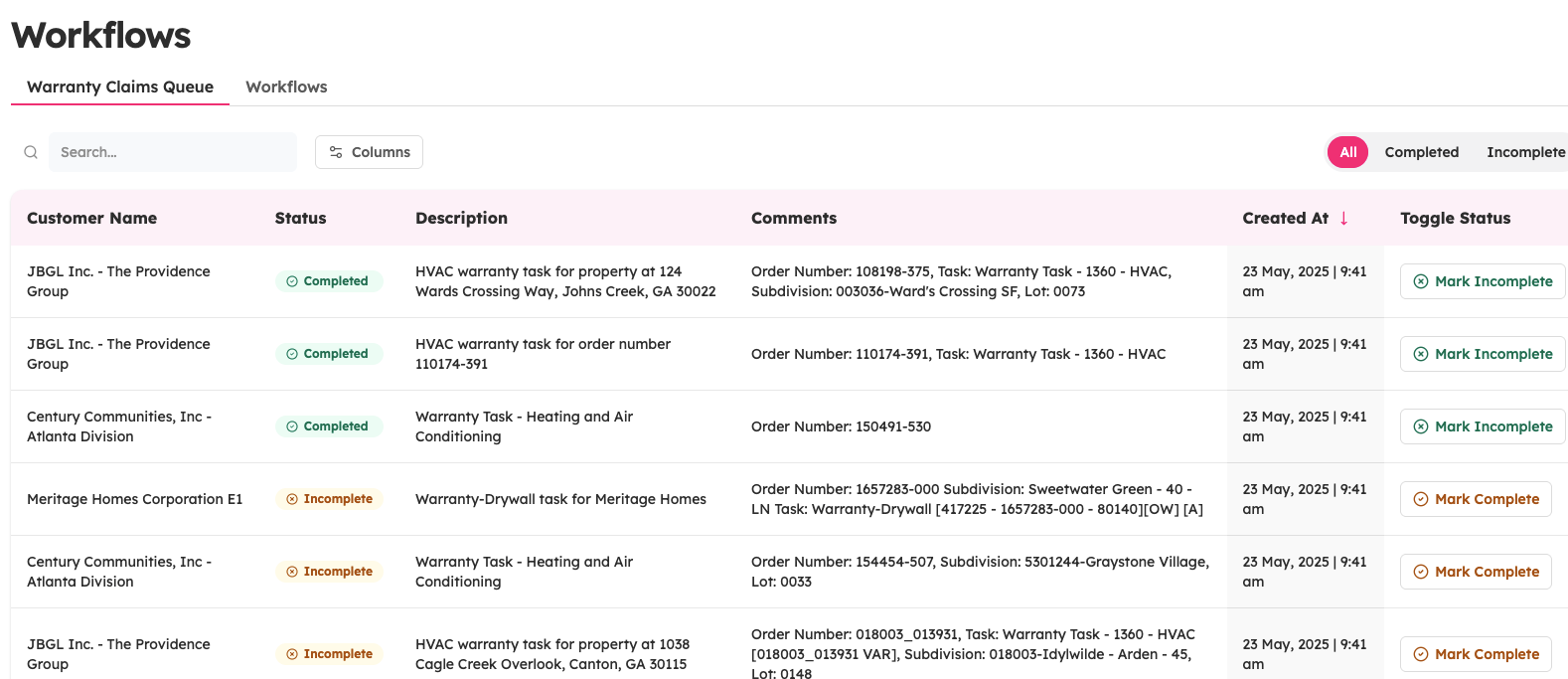The height and width of the screenshot is (679, 1568).
Task: Filter by Completed claims
Action: (x=1421, y=152)
